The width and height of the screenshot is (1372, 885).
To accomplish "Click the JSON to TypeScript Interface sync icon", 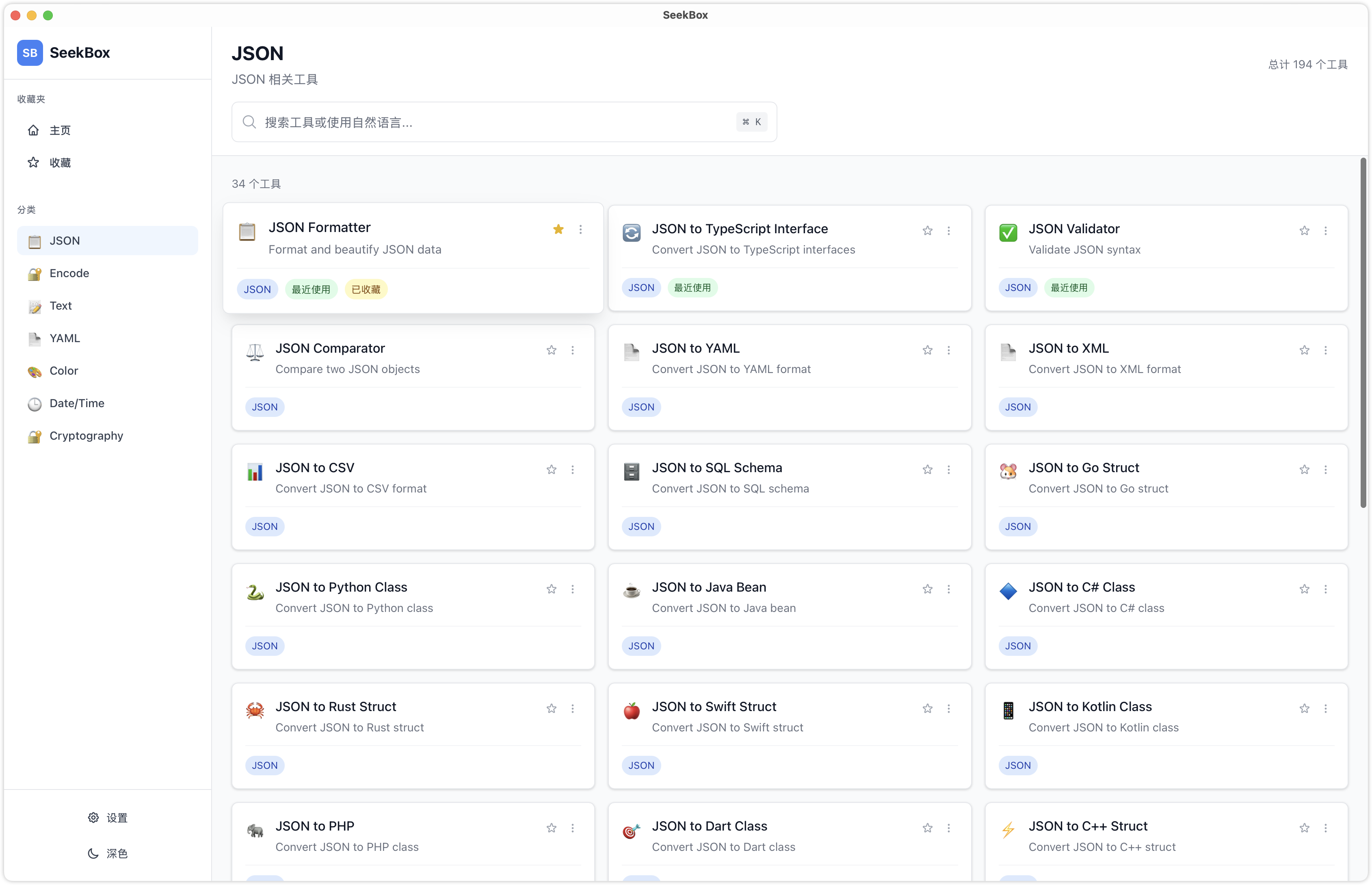I will [x=631, y=233].
